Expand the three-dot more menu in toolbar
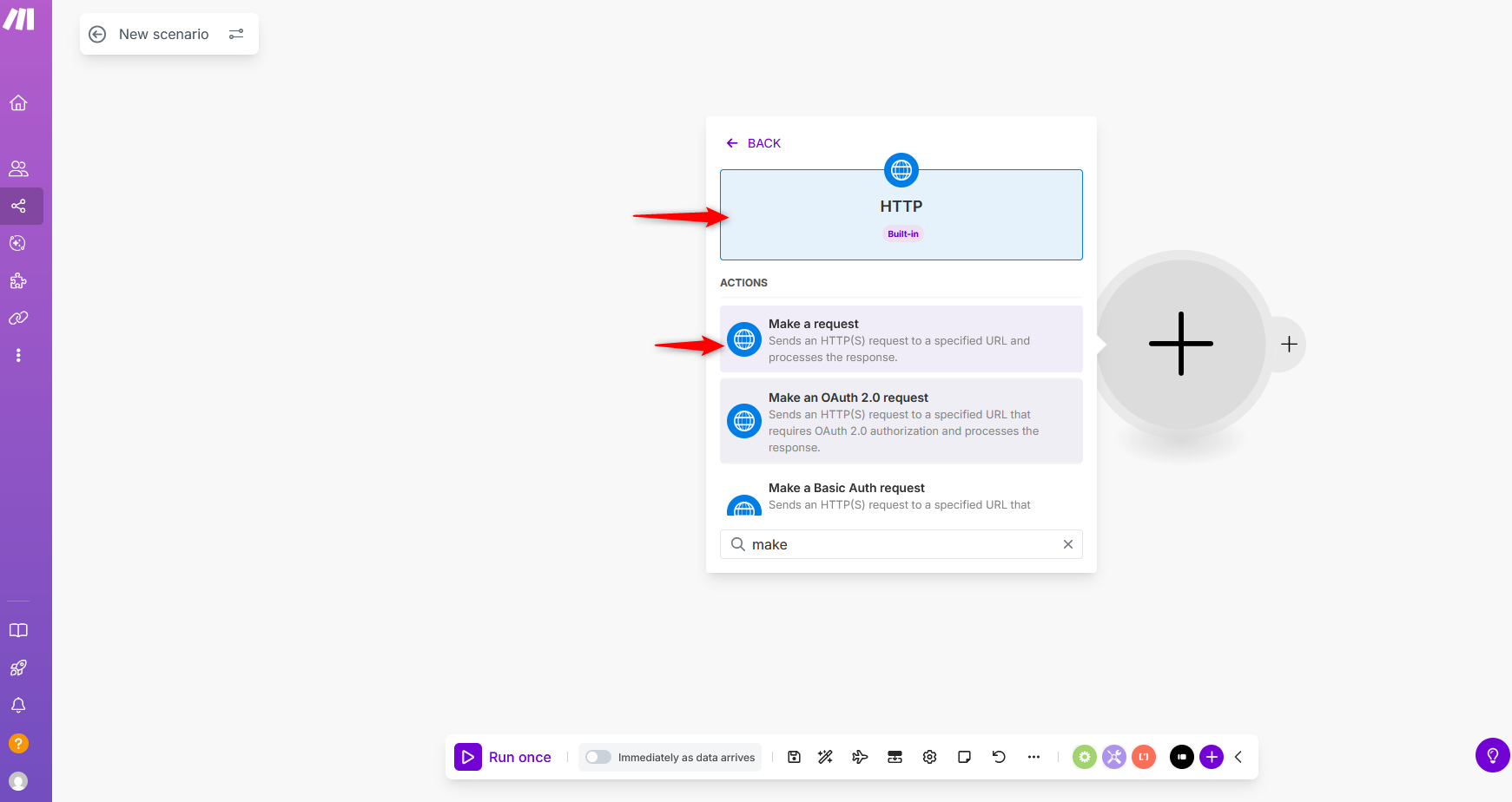Screen dimensions: 1512x802 click(x=1033, y=757)
